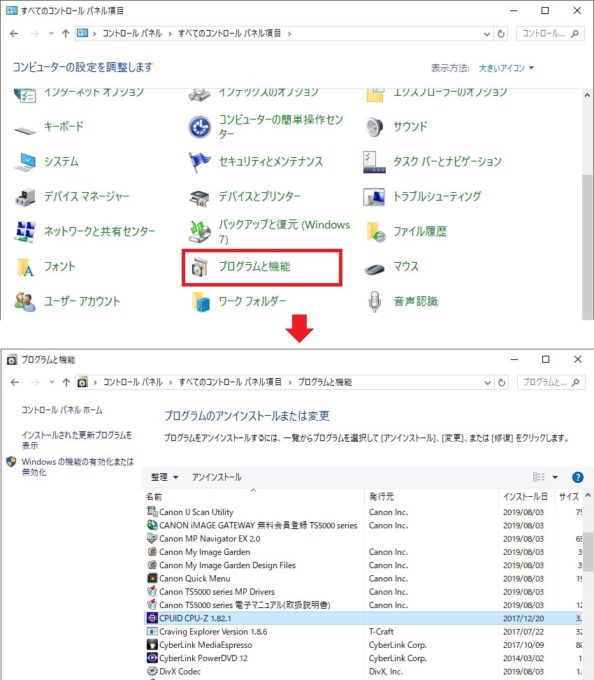The image size is (594, 680).
Task: Refresh the Control Panel items window
Action: coord(501,33)
